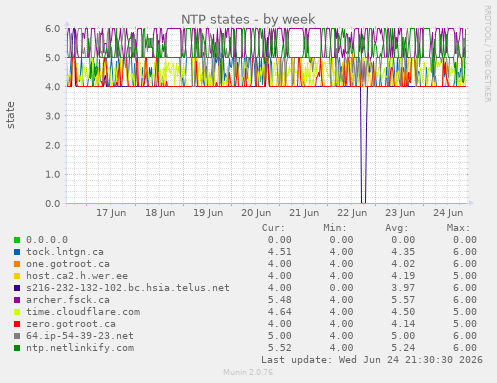The height and width of the screenshot is (383, 497).
Task: Click the 20 Jun x-axis label
Action: tap(256, 213)
